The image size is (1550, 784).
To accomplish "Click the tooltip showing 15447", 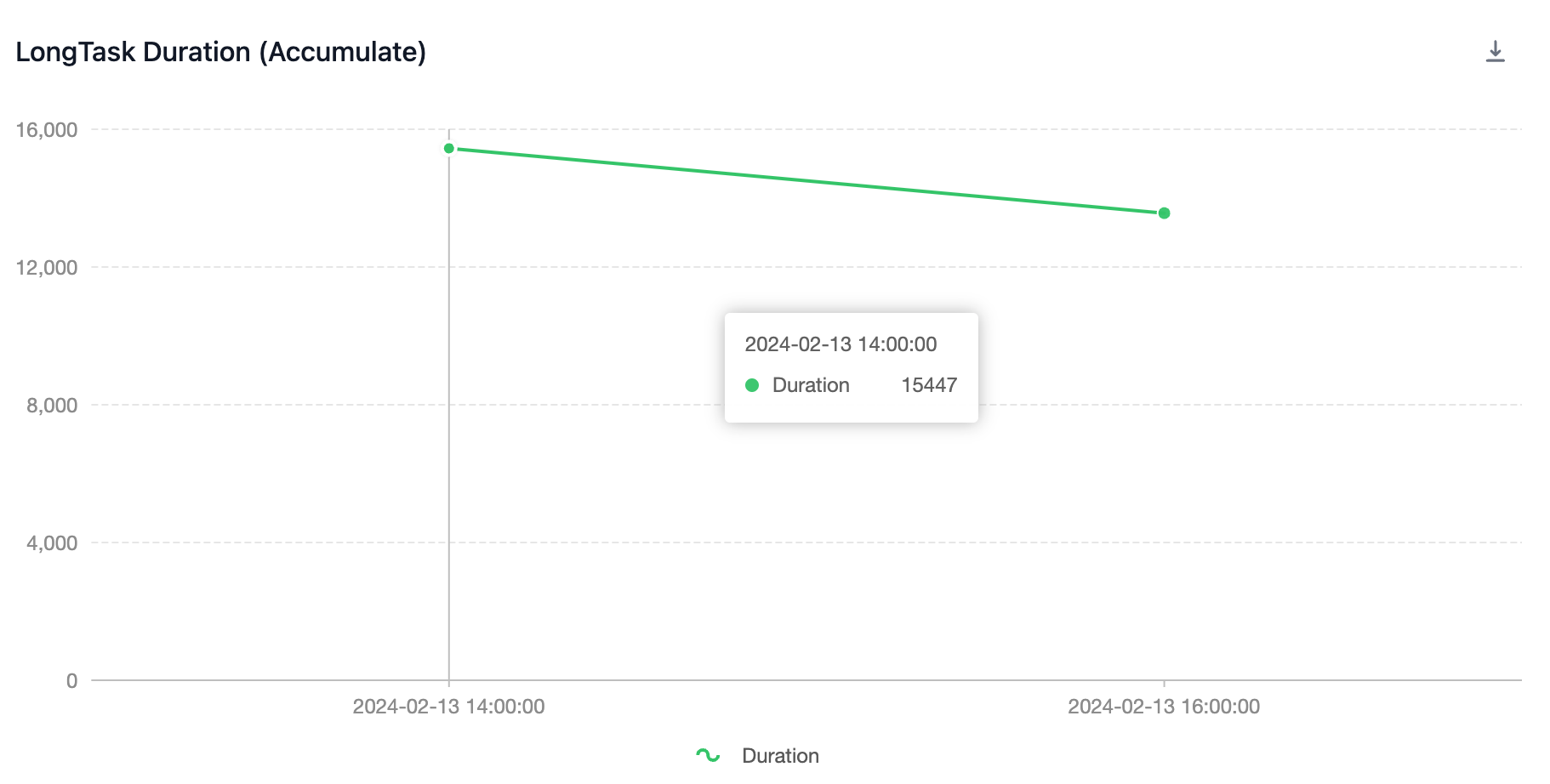I will click(928, 384).
